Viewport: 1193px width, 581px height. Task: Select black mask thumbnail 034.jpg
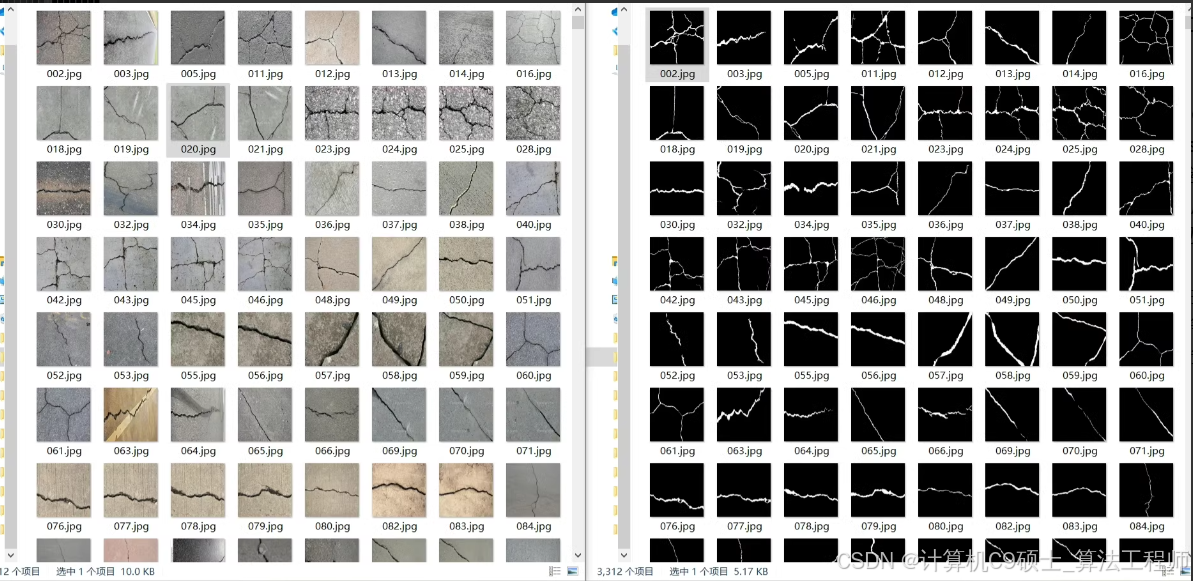click(811, 189)
